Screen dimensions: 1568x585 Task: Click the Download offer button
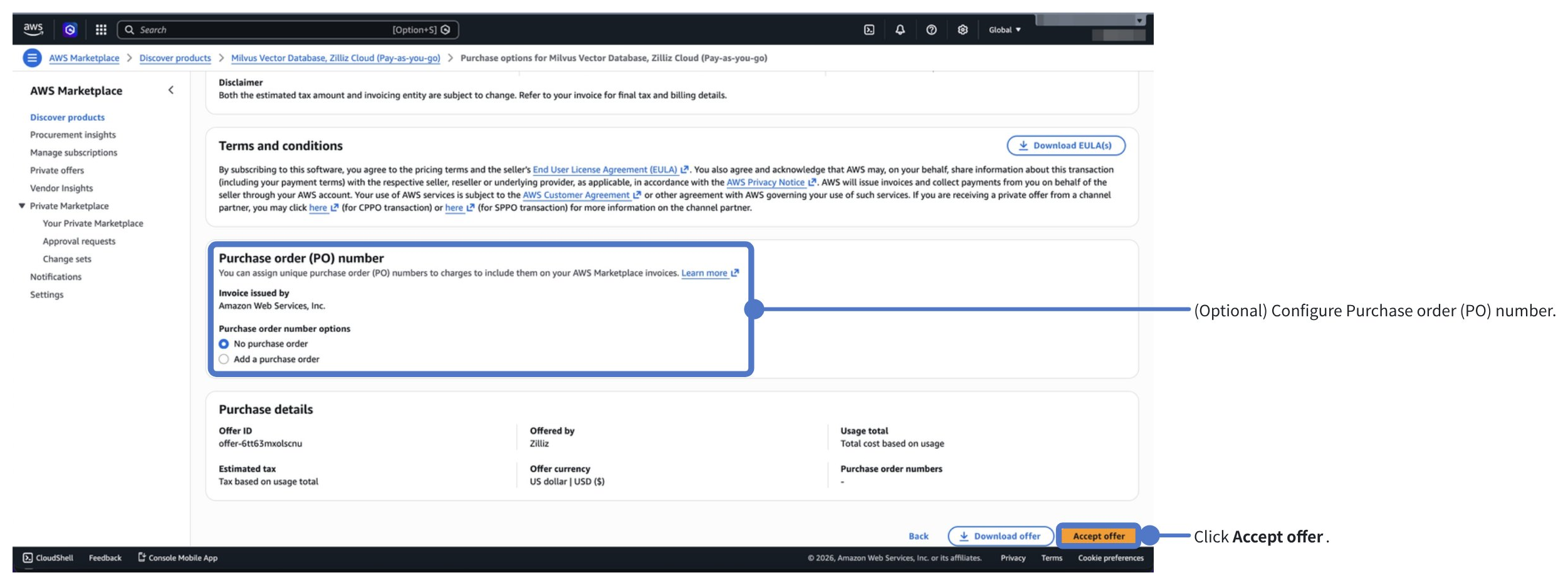tap(1001, 536)
